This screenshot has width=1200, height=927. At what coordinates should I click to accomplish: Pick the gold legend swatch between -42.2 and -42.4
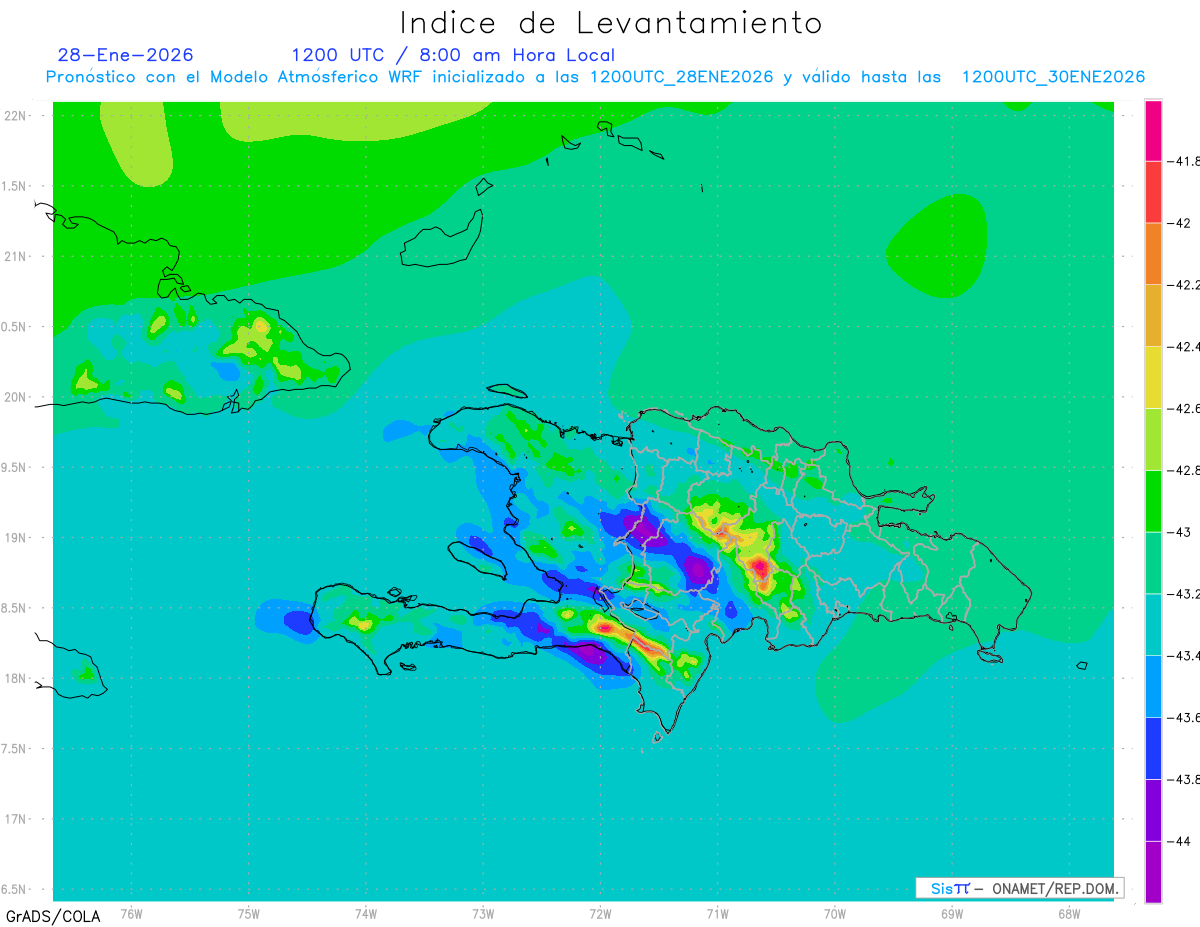point(1153,316)
